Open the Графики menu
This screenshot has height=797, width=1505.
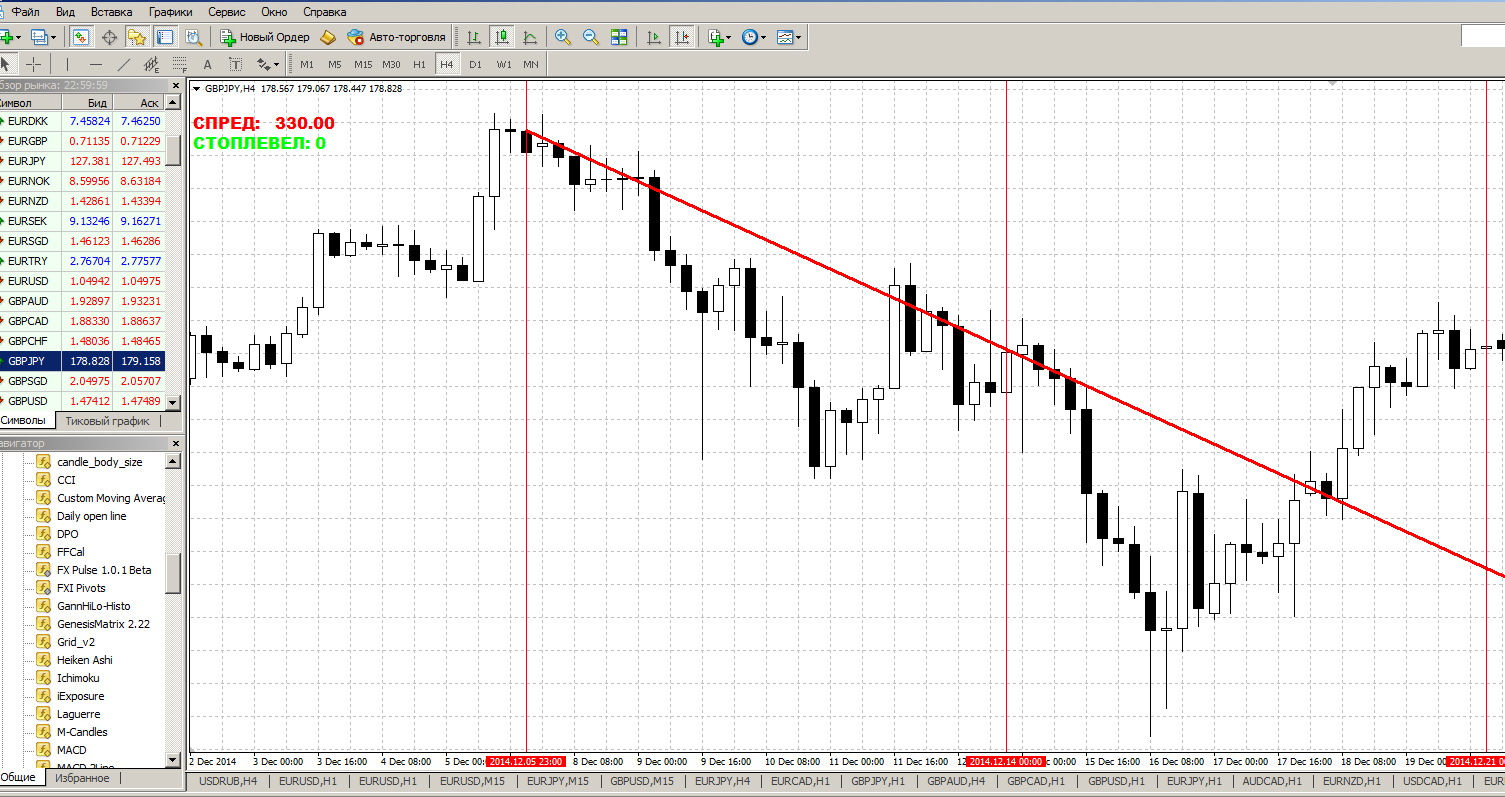pos(171,12)
